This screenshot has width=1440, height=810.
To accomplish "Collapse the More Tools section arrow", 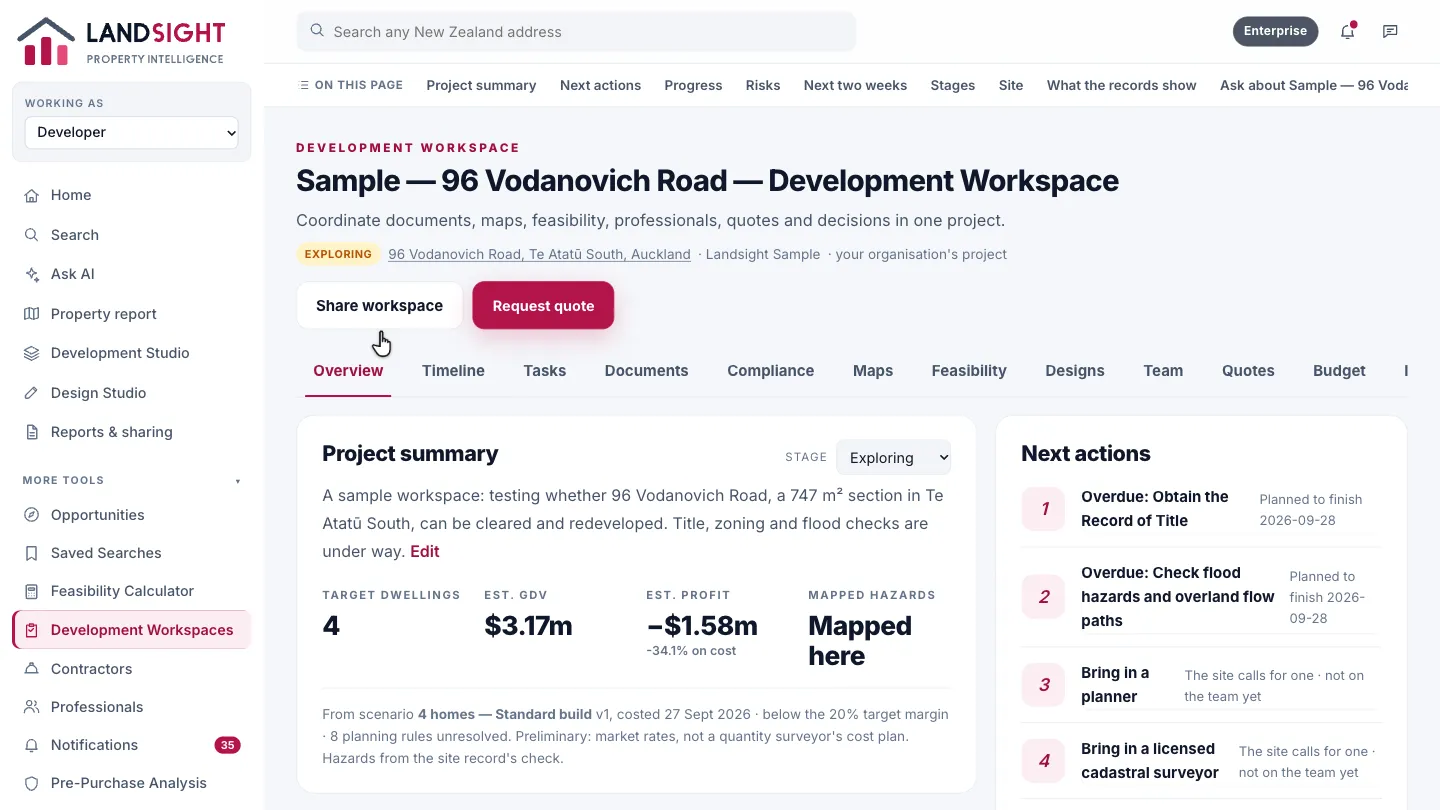I will 238,481.
